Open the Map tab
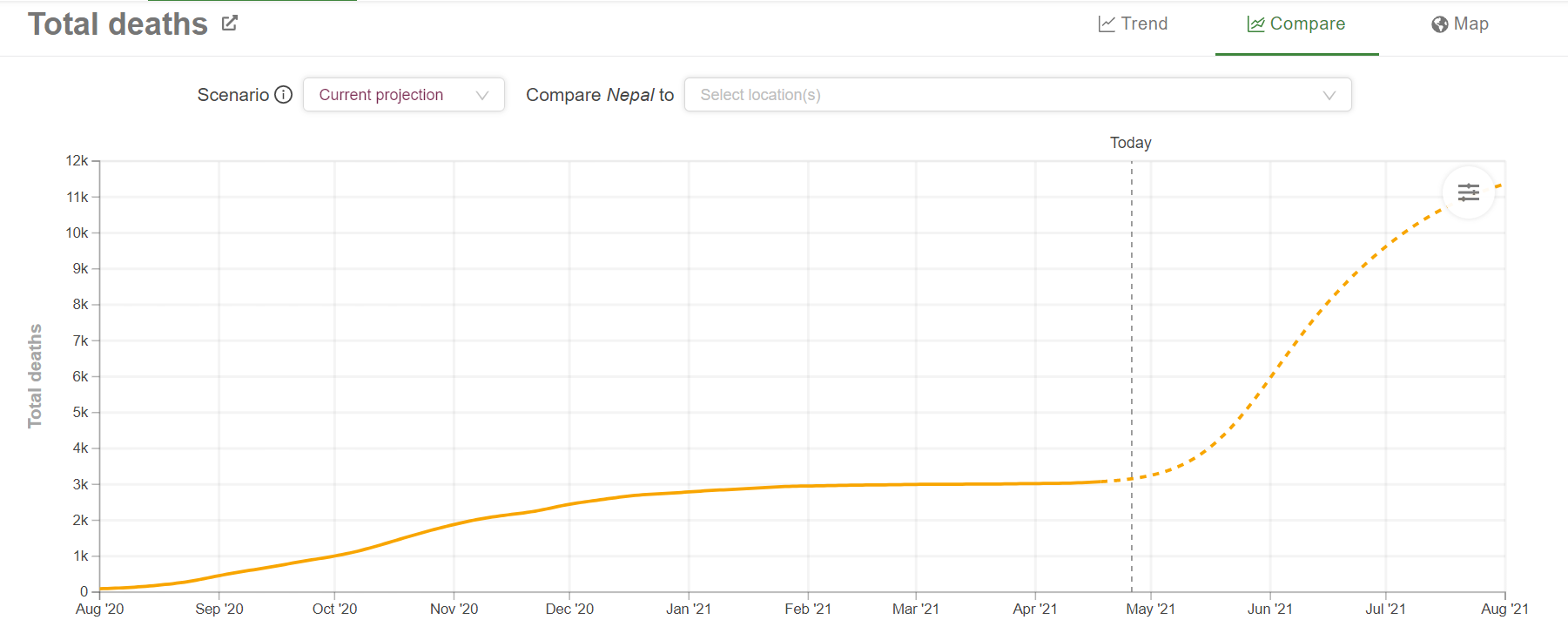The width and height of the screenshot is (1568, 620). (1470, 24)
